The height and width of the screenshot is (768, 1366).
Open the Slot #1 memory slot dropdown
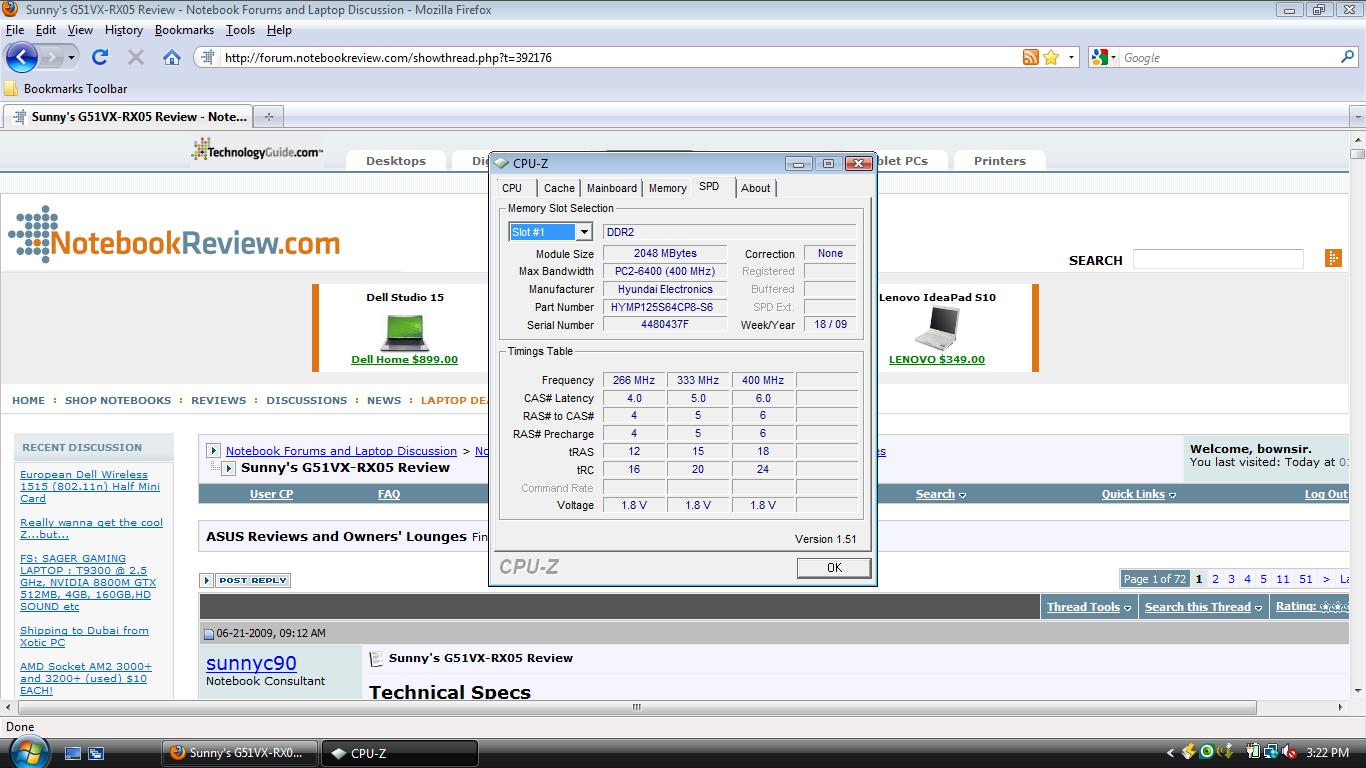[x=584, y=232]
